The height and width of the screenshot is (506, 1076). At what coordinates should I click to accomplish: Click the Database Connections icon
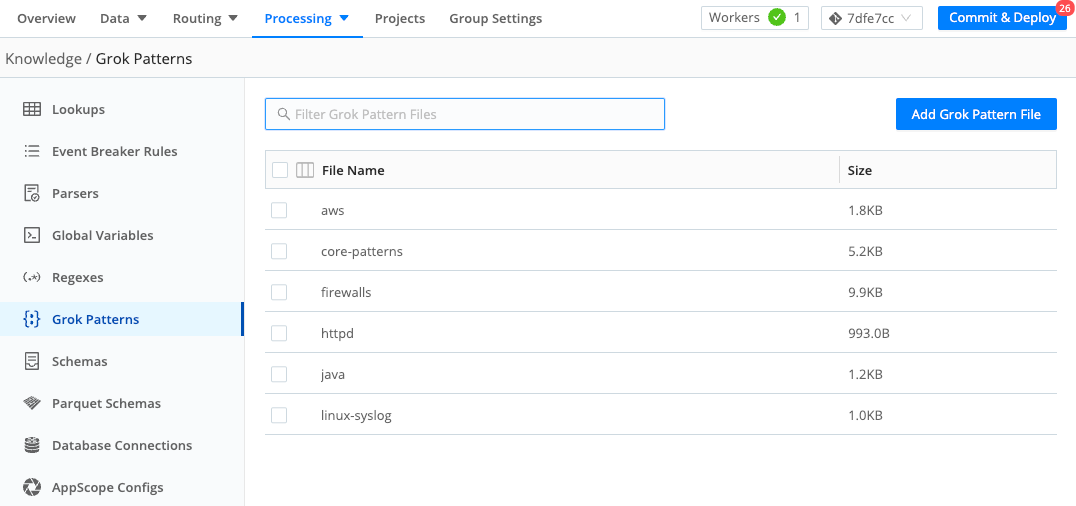click(x=32, y=445)
